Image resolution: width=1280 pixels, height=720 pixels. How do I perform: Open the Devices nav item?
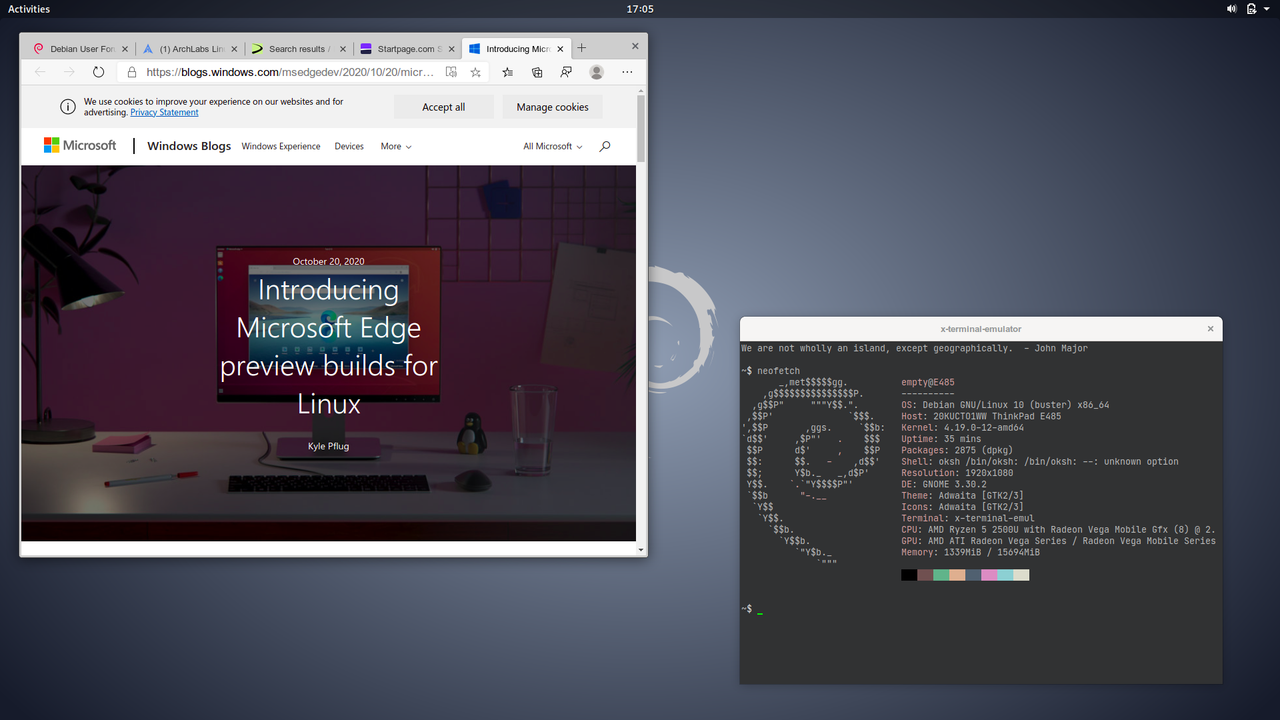(x=349, y=146)
